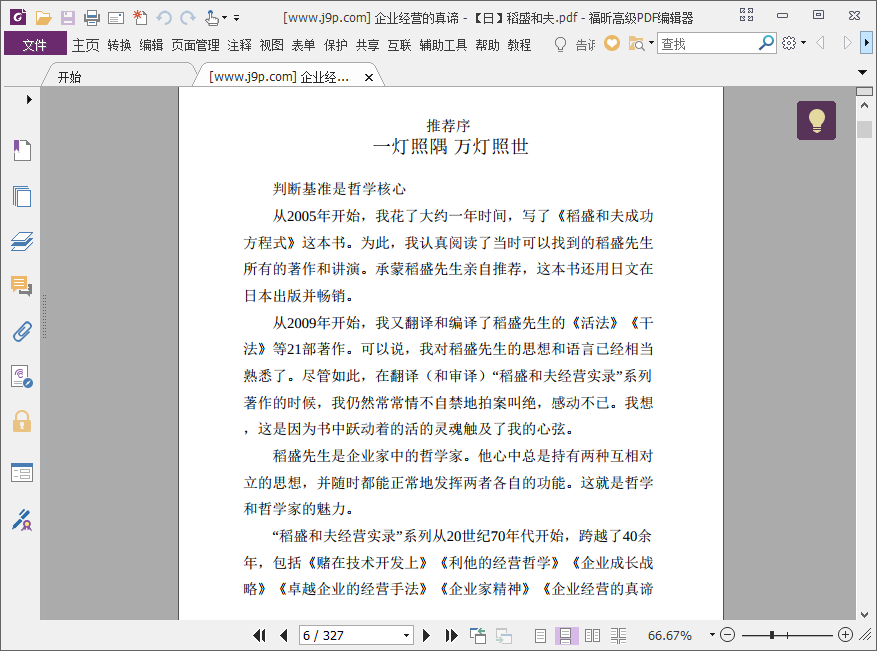877x651 pixels.
Task: Enable single page view mode
Action: (x=540, y=635)
